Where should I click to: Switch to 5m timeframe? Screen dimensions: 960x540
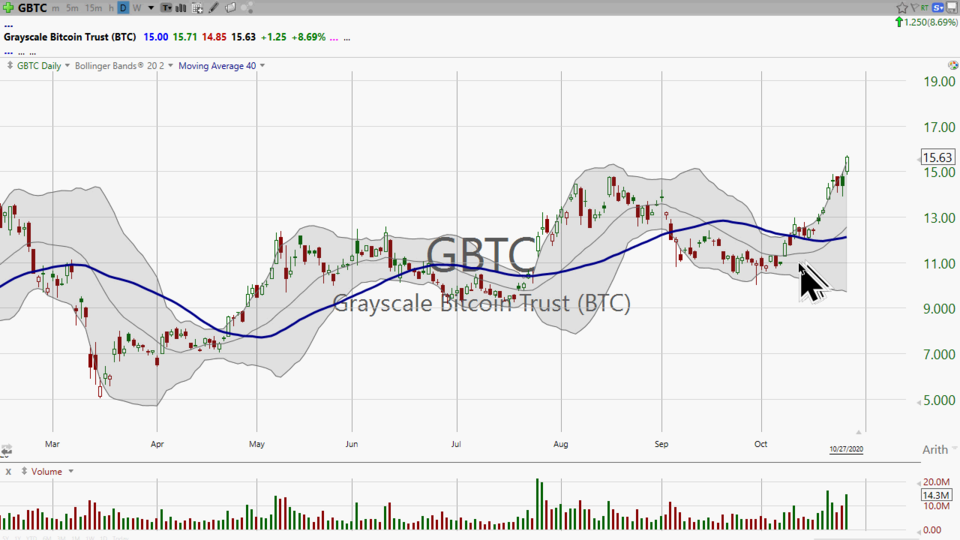click(72, 8)
